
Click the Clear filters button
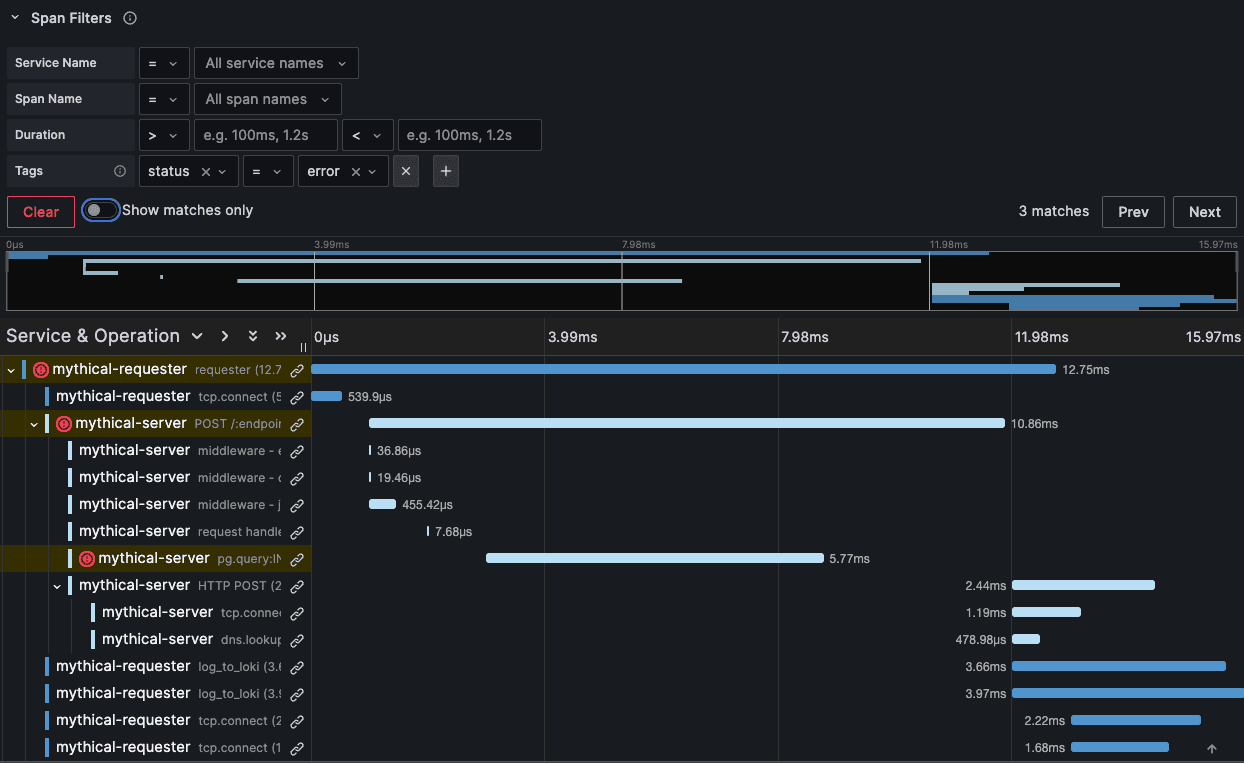pos(40,211)
